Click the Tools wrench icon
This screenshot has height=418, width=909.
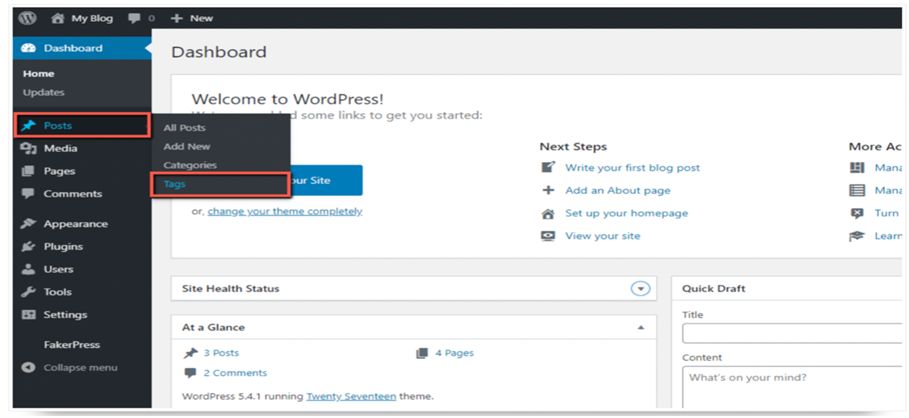click(28, 292)
